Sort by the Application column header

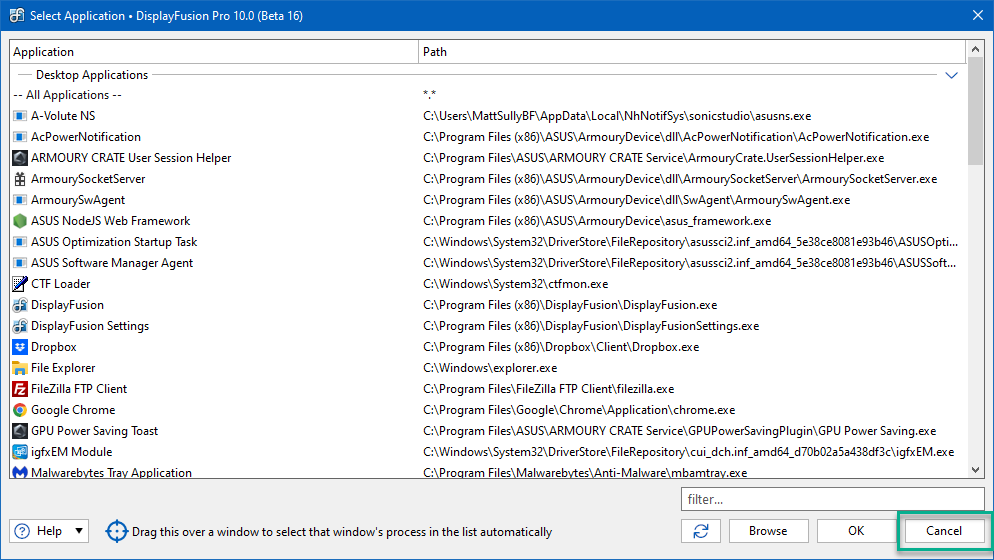[214, 52]
